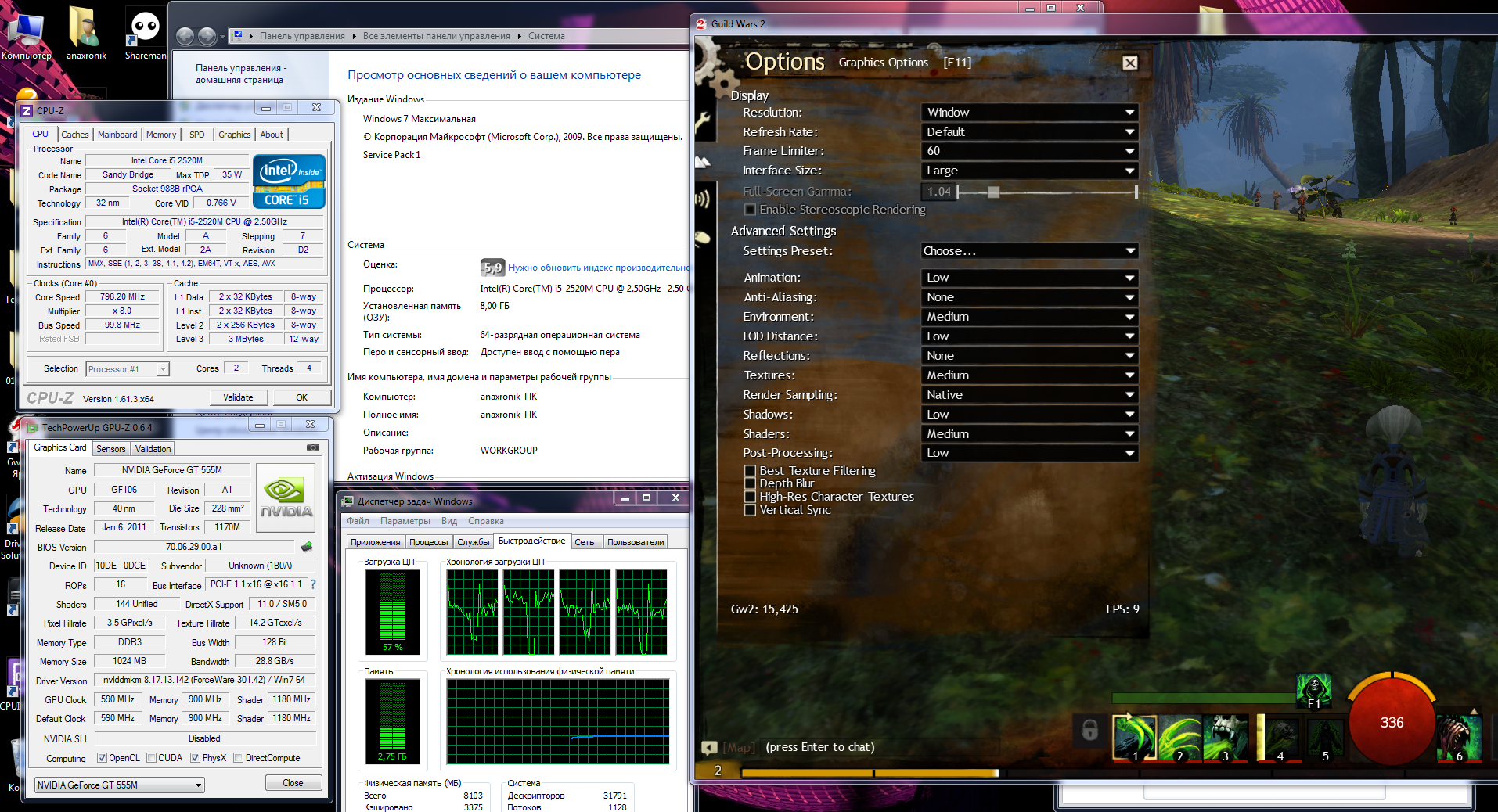Check CUDA in GPU-Z

151,758
